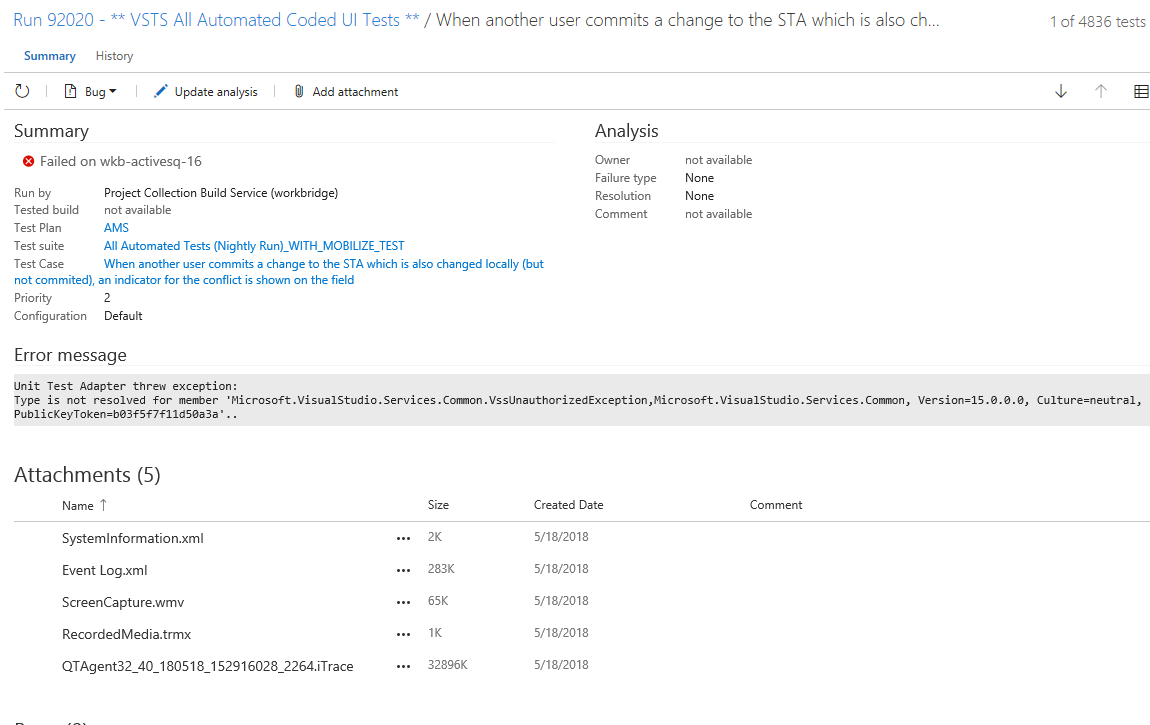Screen dimensions: 1150x725
Task: Open the ellipsis menu for Event Log.xml
Action: click(x=403, y=570)
